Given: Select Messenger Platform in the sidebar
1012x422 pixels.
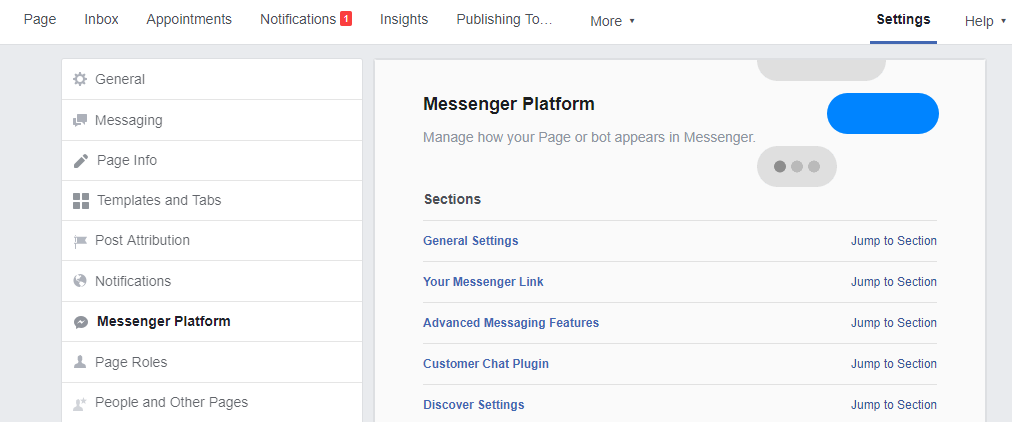Looking at the screenshot, I should tap(212, 321).
